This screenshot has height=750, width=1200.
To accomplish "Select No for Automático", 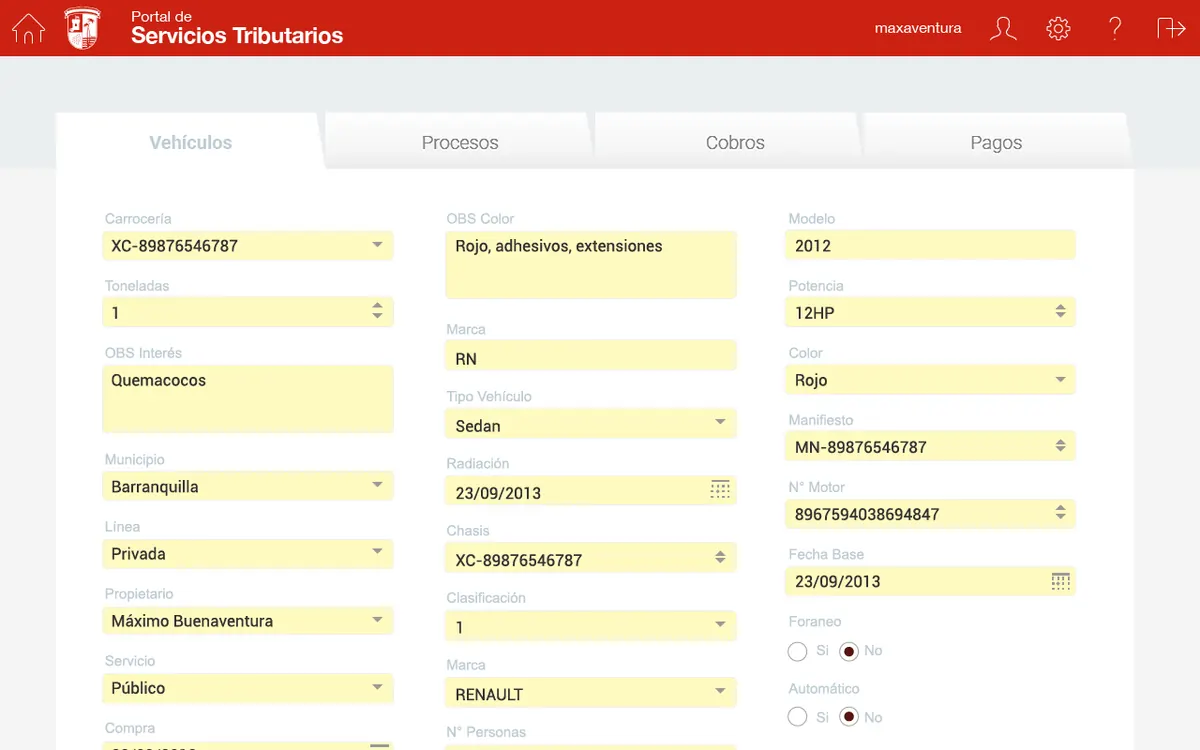I will coord(849,717).
